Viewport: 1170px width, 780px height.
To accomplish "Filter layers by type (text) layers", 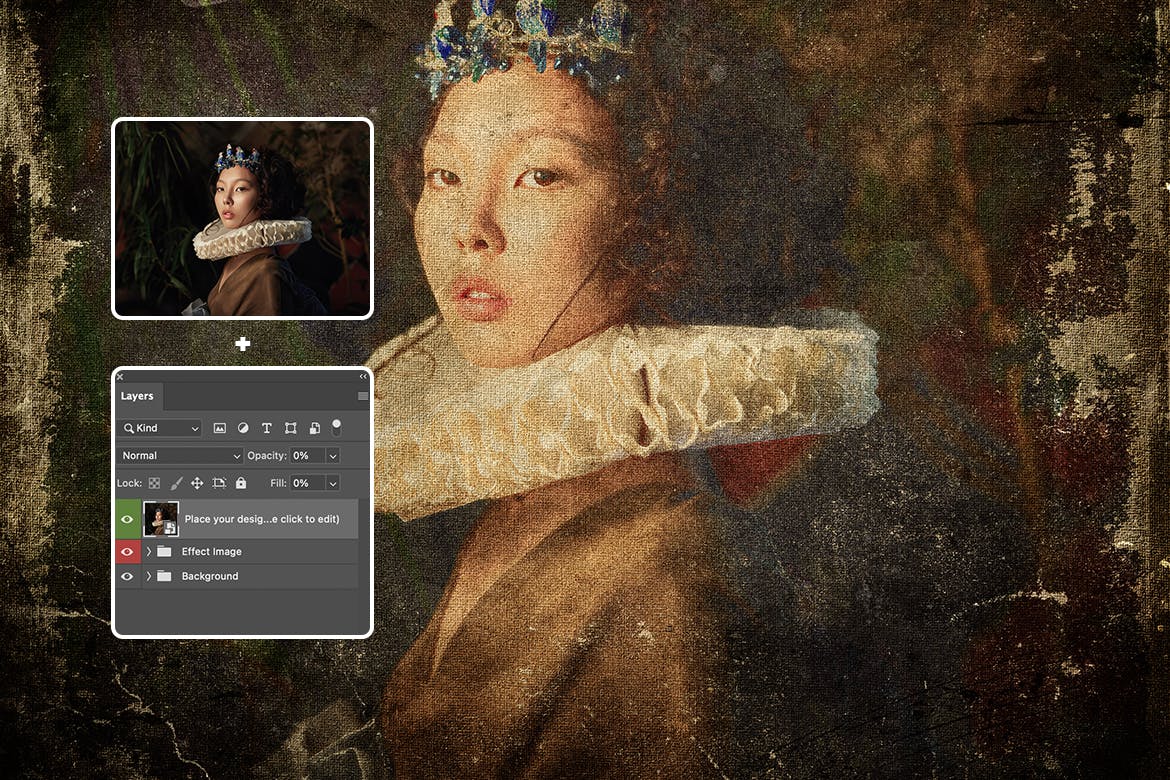I will click(267, 428).
